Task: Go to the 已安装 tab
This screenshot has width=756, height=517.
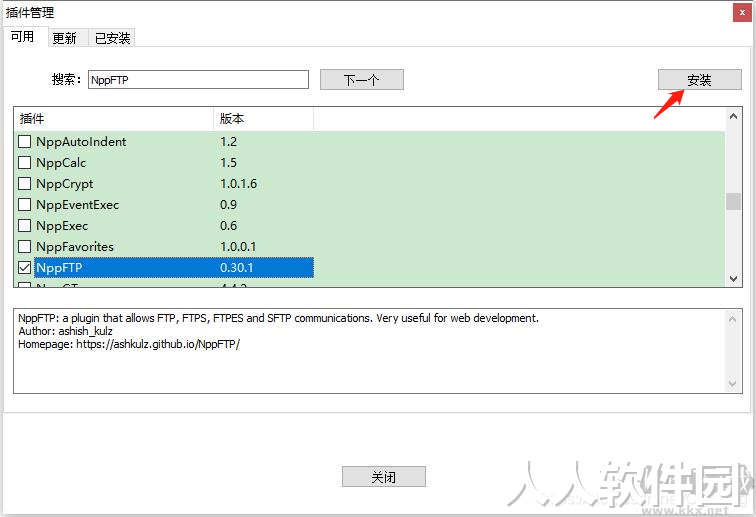Action: click(112, 38)
